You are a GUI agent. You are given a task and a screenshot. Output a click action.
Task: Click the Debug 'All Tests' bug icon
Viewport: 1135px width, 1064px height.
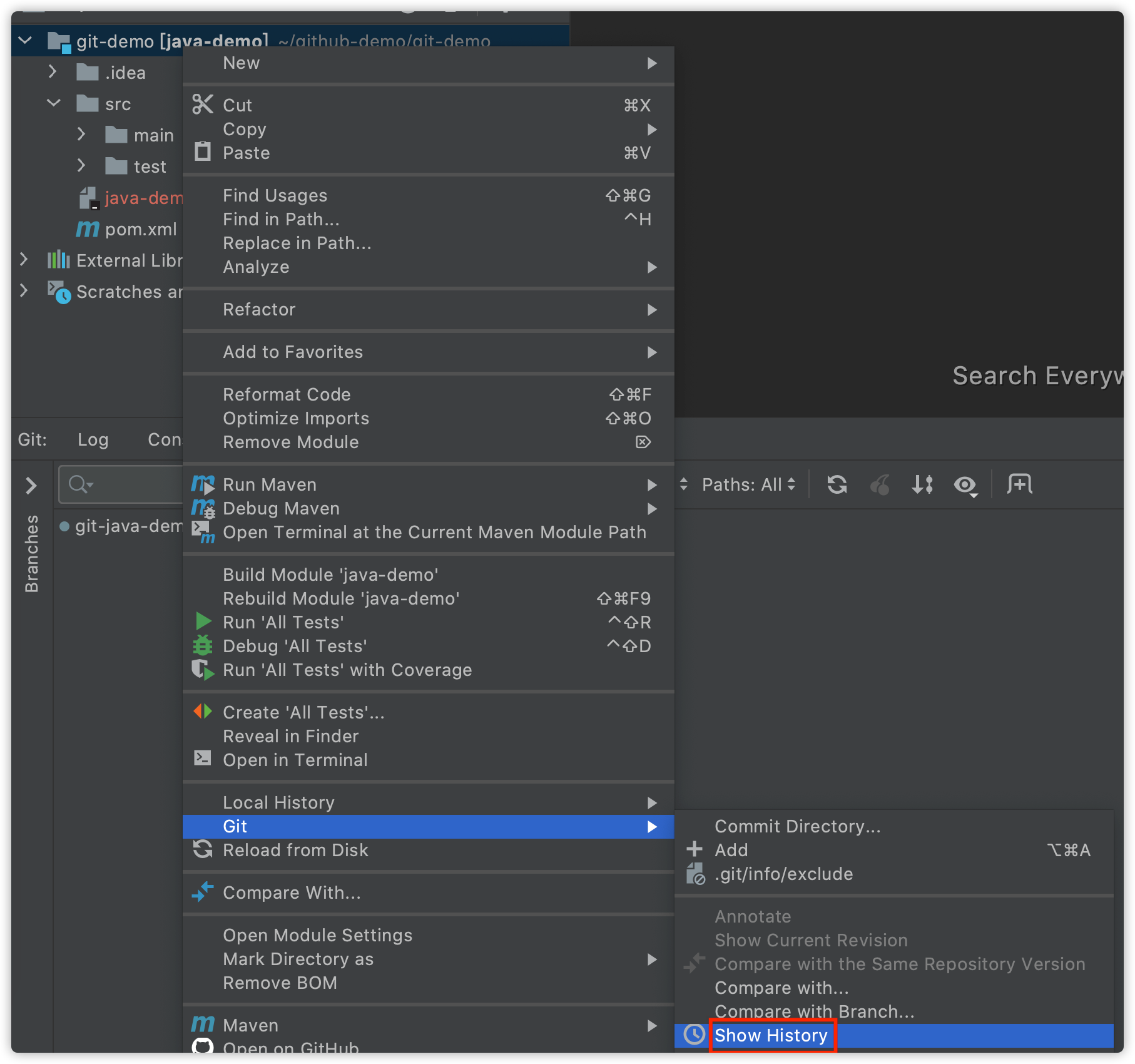coord(203,645)
